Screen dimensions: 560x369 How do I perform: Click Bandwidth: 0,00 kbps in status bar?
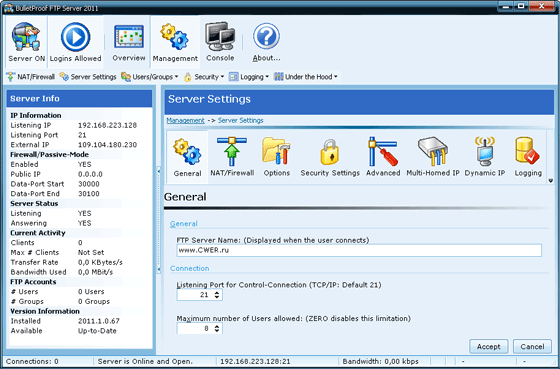point(380,361)
